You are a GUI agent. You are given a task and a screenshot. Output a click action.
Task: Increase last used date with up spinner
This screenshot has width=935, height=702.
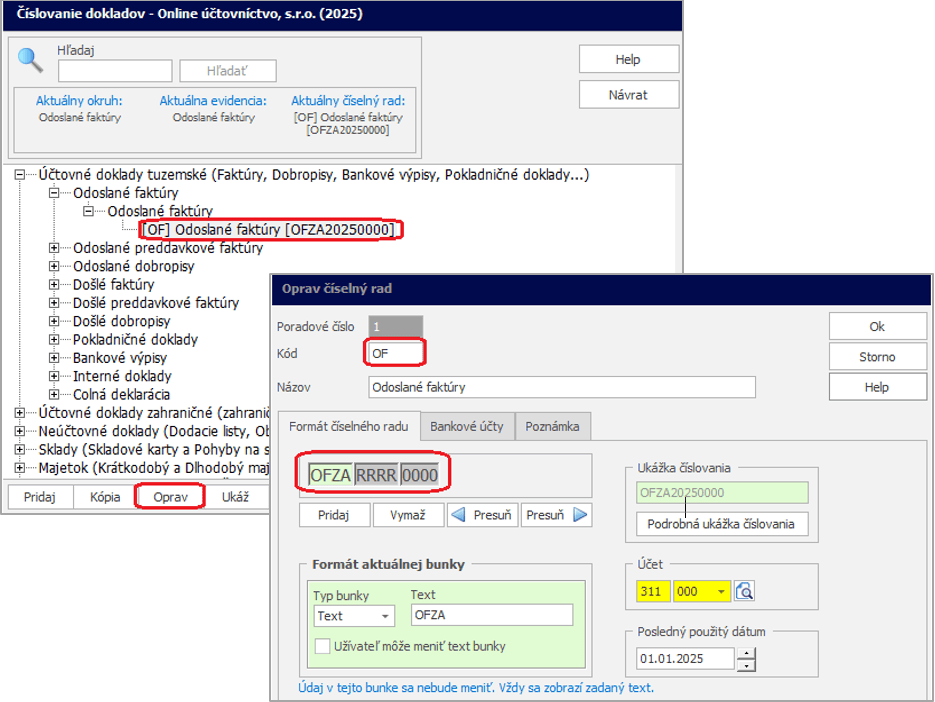click(x=747, y=653)
